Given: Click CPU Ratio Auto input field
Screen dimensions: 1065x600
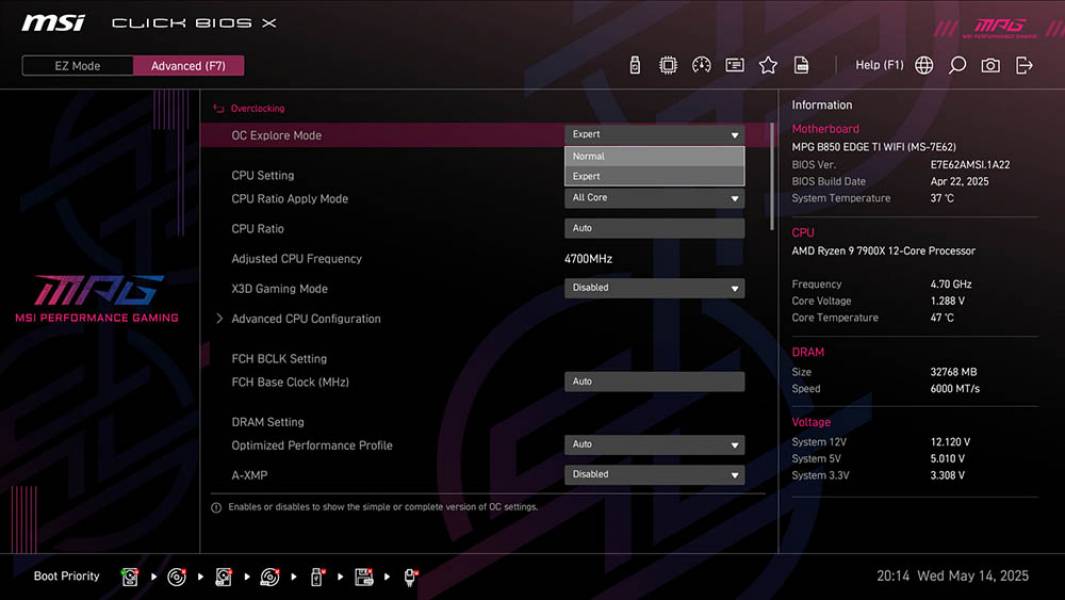Looking at the screenshot, I should pos(654,228).
